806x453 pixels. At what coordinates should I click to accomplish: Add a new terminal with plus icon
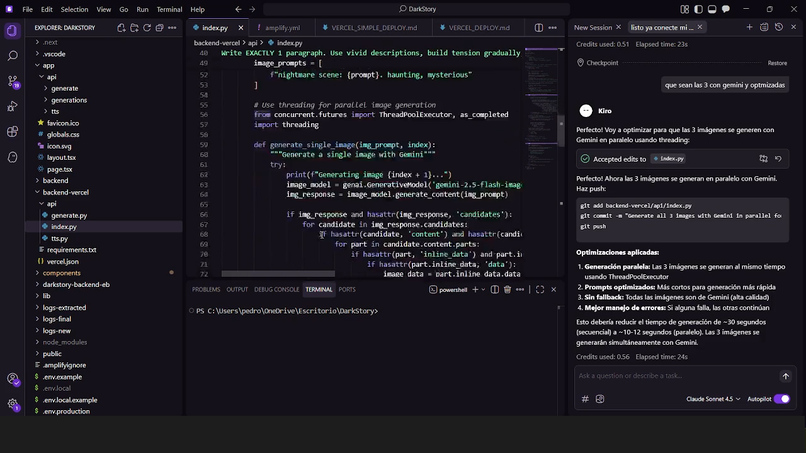tap(475, 289)
